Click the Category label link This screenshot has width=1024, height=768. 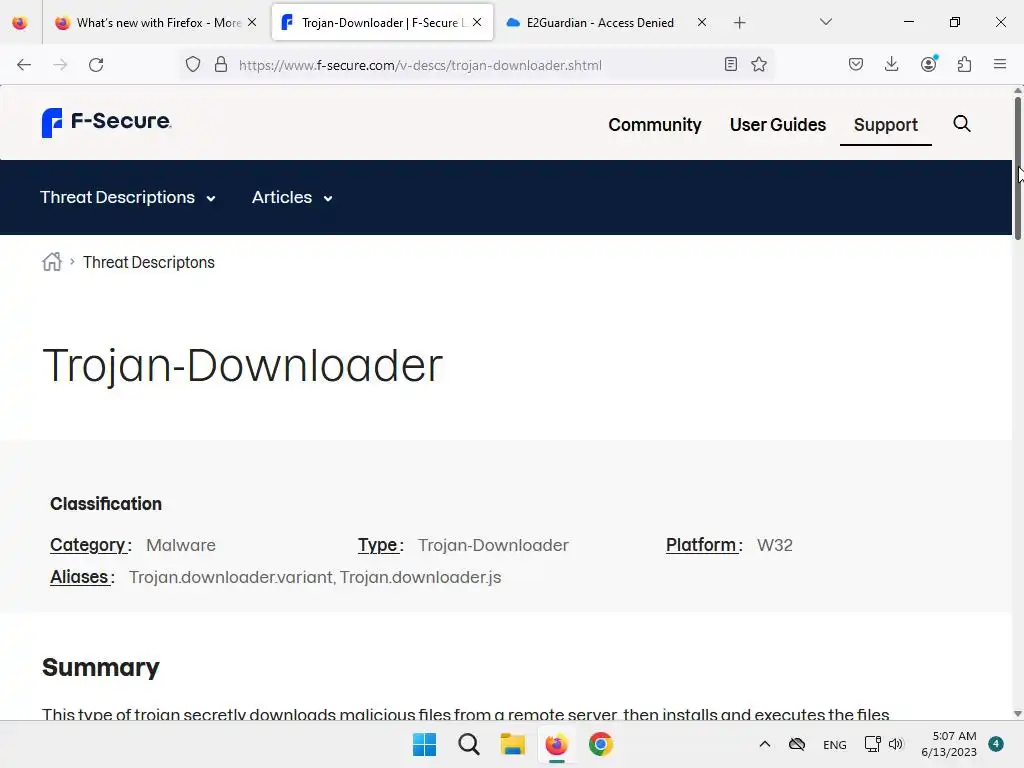pyautogui.click(x=88, y=545)
